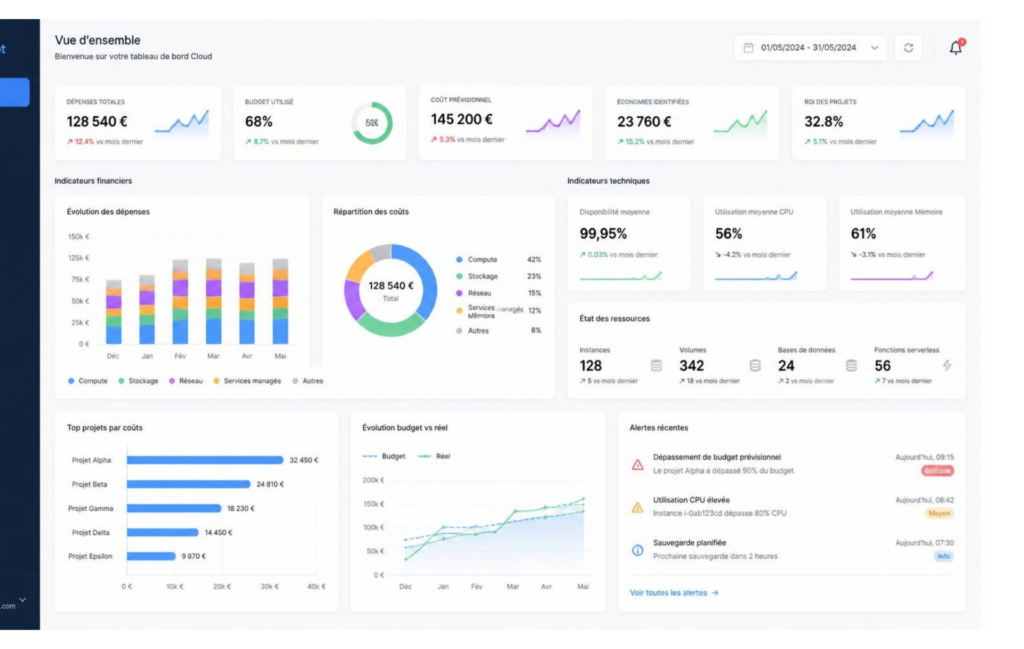Click the Info badge on the backup alert
The image size is (1024, 649).
coord(944,556)
